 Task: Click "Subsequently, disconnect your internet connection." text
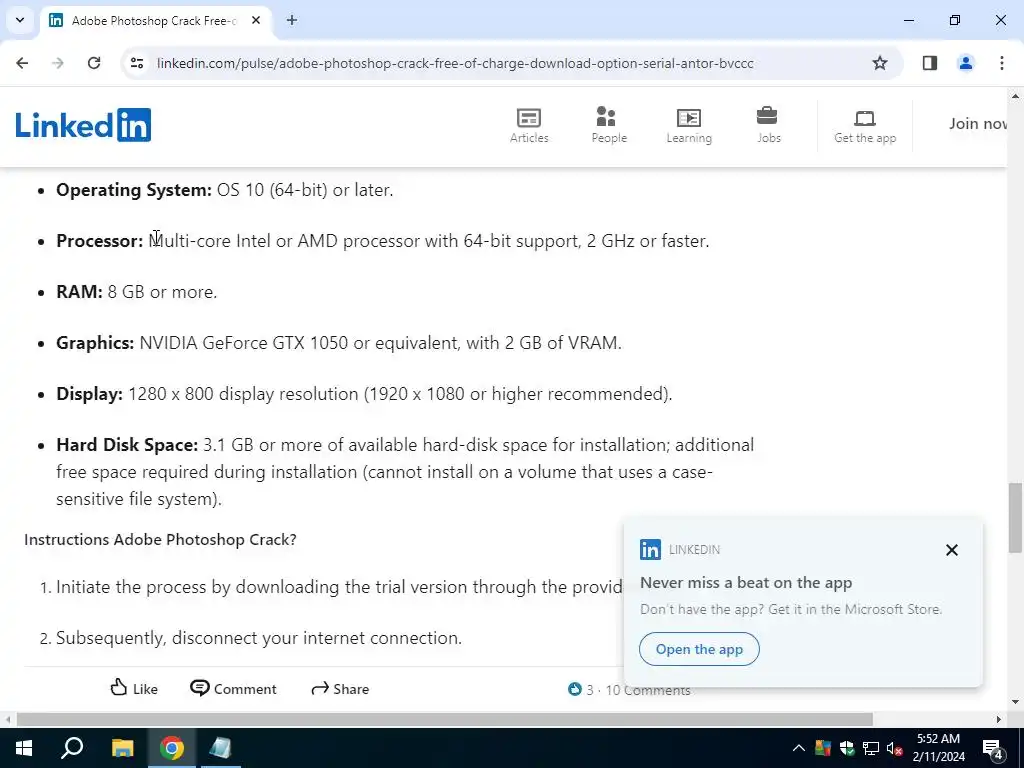[x=259, y=638]
